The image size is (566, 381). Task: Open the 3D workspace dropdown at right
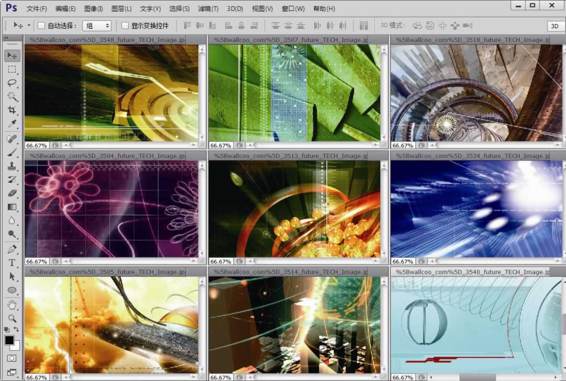556,26
